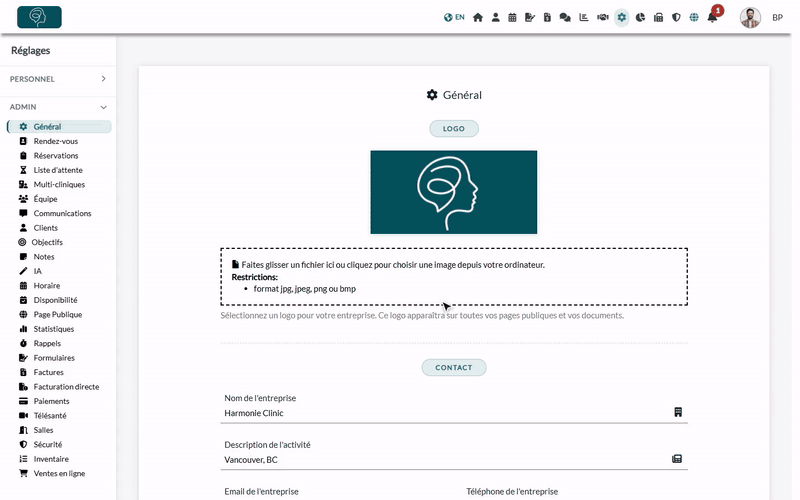
Task: Open Rendez-vous settings
Action: click(x=56, y=141)
